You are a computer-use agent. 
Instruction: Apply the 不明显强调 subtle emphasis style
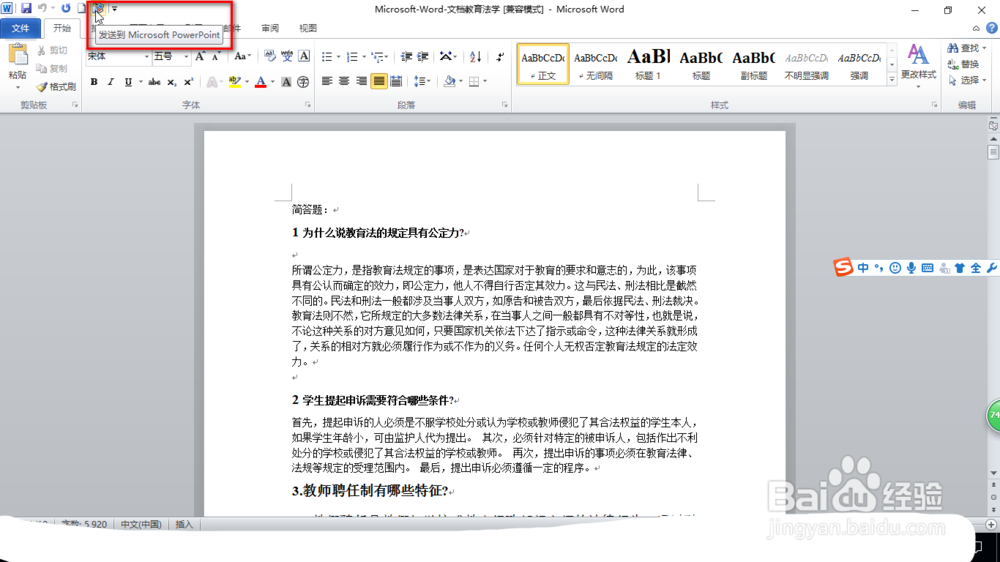pos(806,64)
